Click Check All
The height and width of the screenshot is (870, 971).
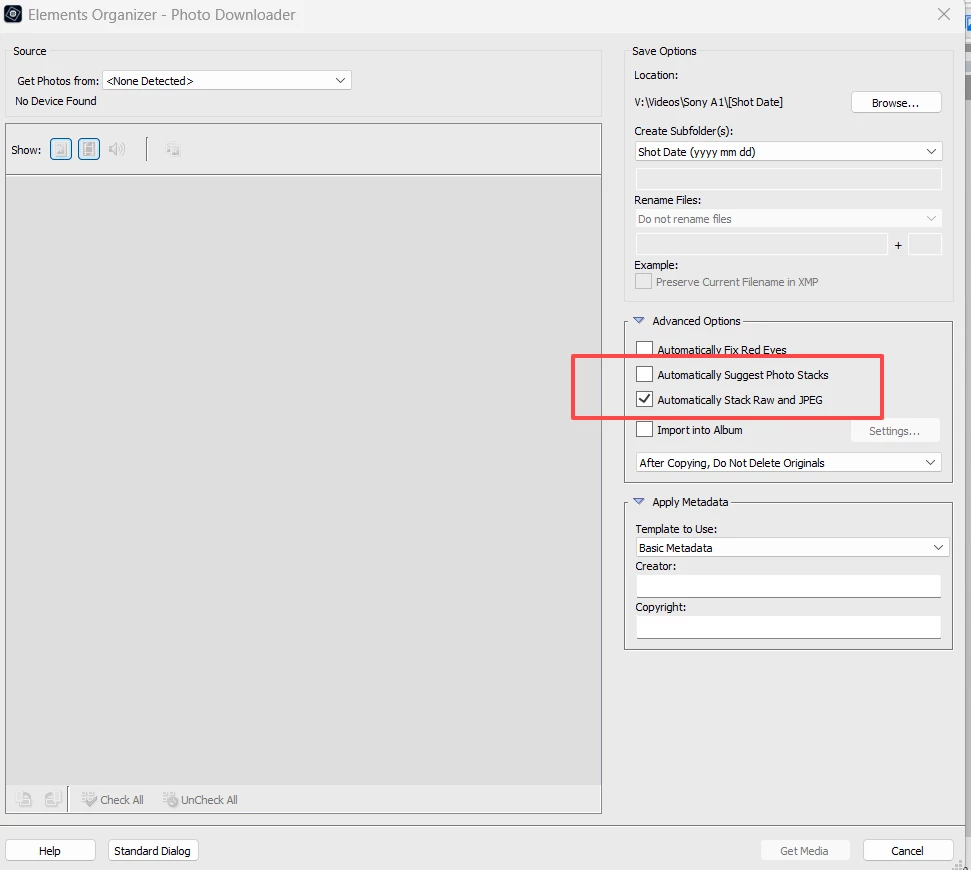112,799
